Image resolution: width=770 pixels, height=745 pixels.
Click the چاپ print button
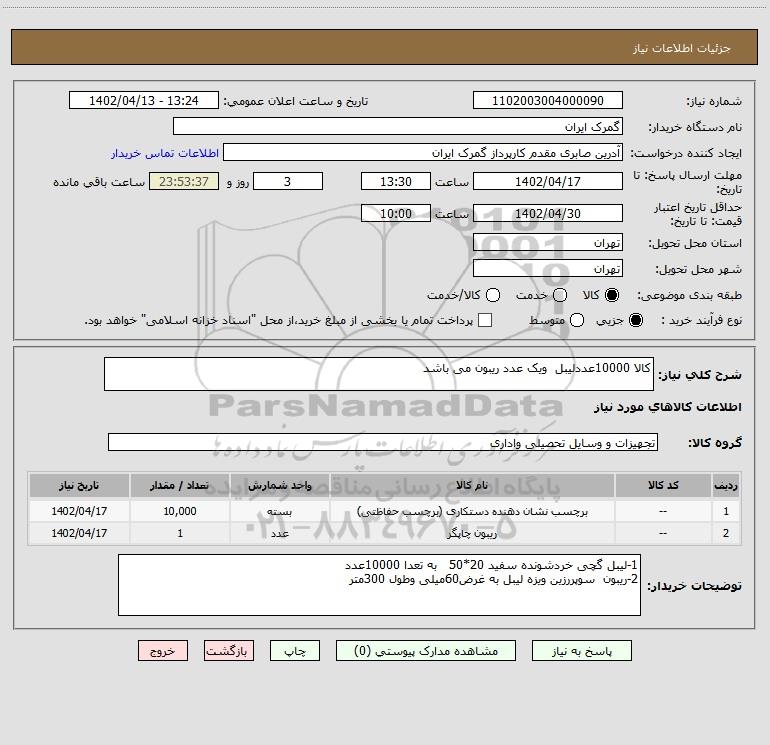[x=295, y=651]
